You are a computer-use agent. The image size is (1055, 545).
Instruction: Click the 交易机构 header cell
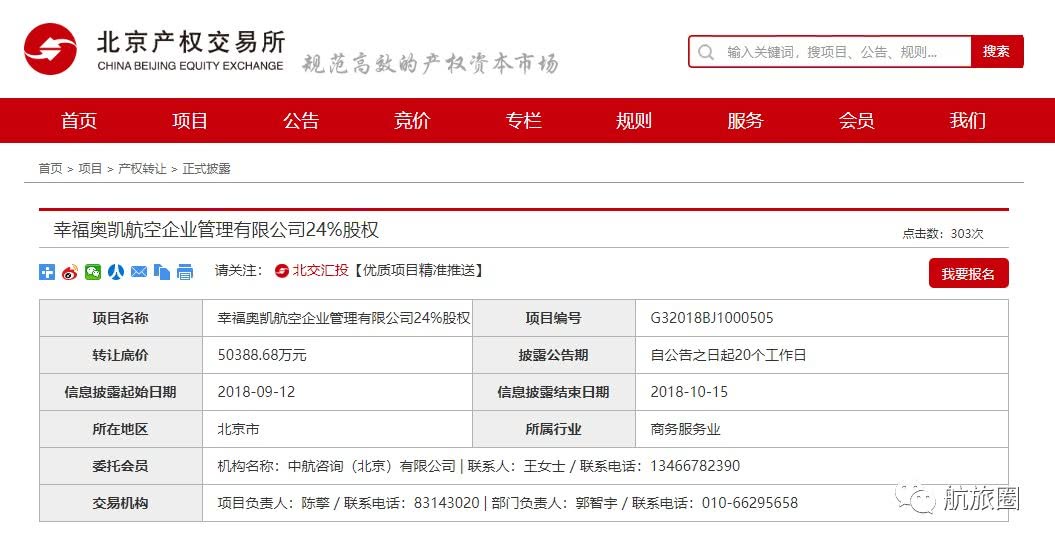121,503
